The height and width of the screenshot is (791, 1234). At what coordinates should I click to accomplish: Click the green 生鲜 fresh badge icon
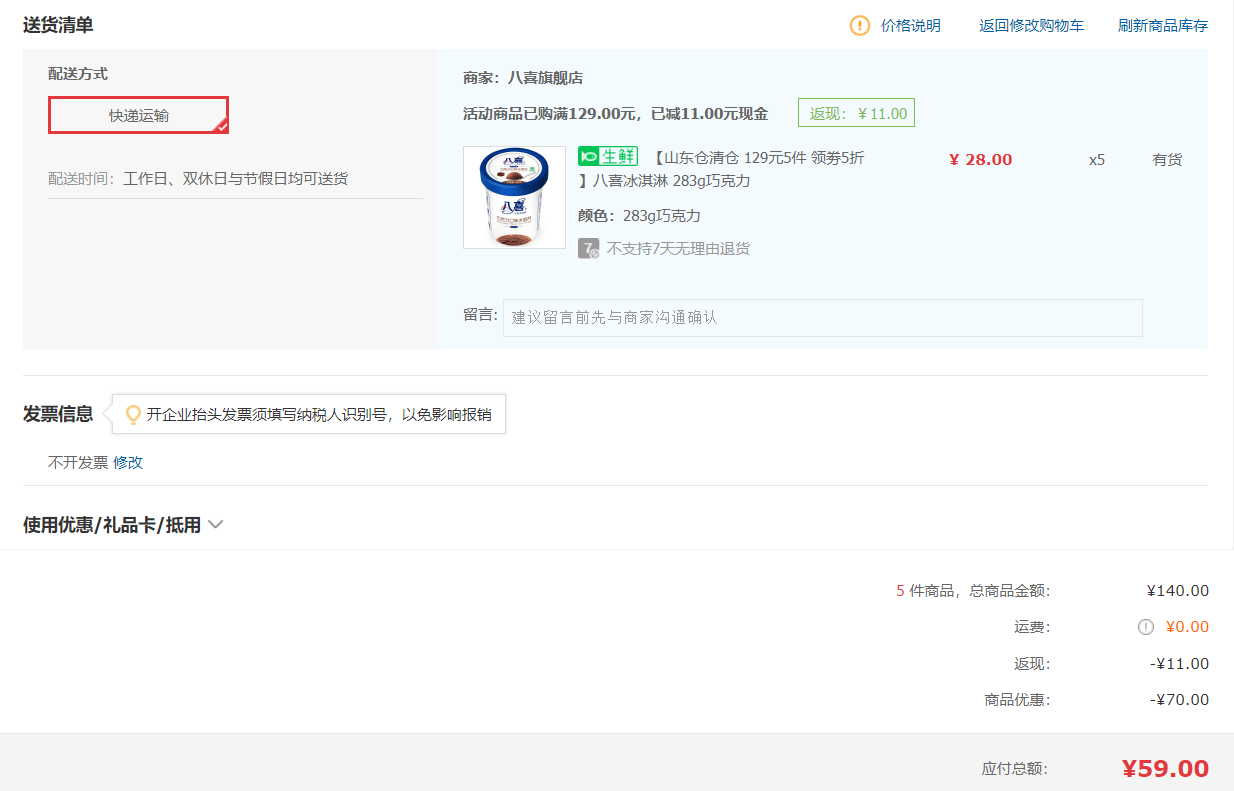(x=608, y=156)
